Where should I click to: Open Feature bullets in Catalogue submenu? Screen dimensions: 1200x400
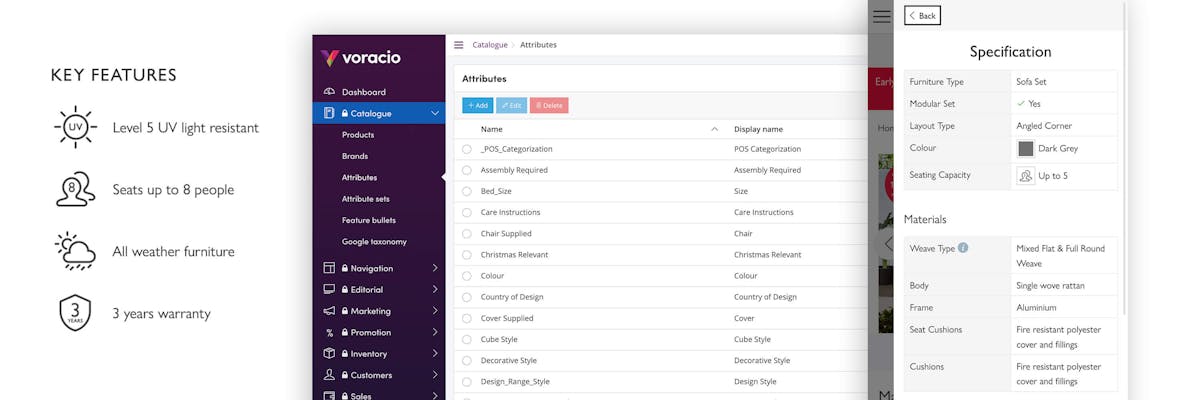[369, 220]
